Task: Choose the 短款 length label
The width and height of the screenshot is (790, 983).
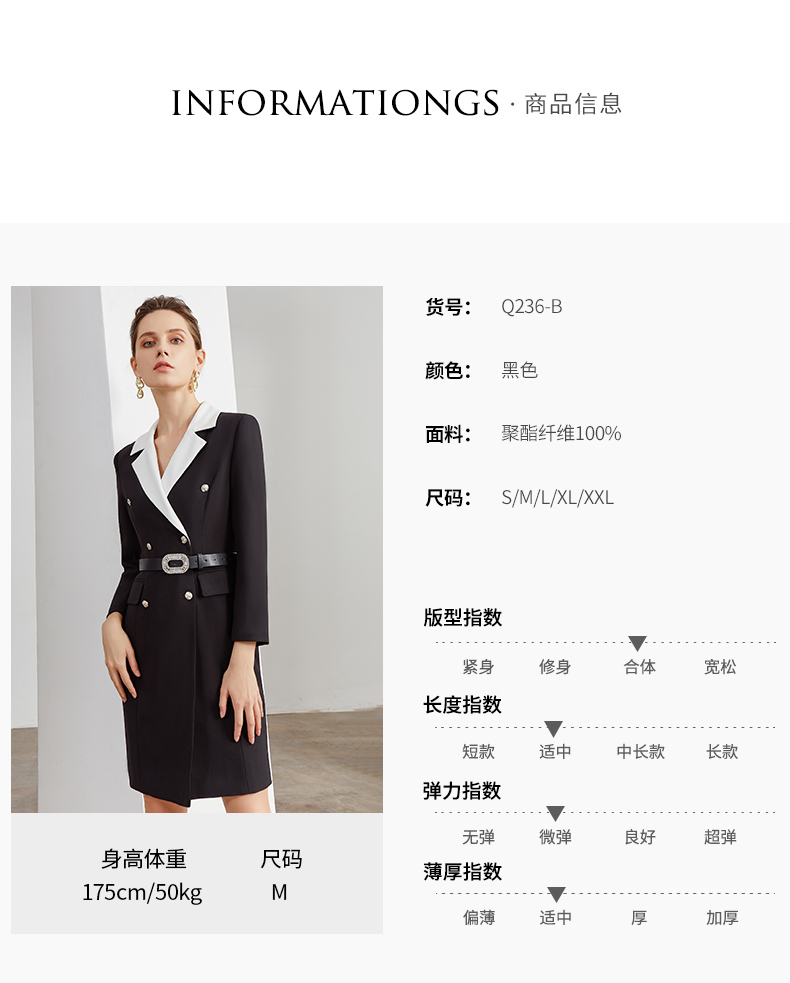Action: (478, 751)
